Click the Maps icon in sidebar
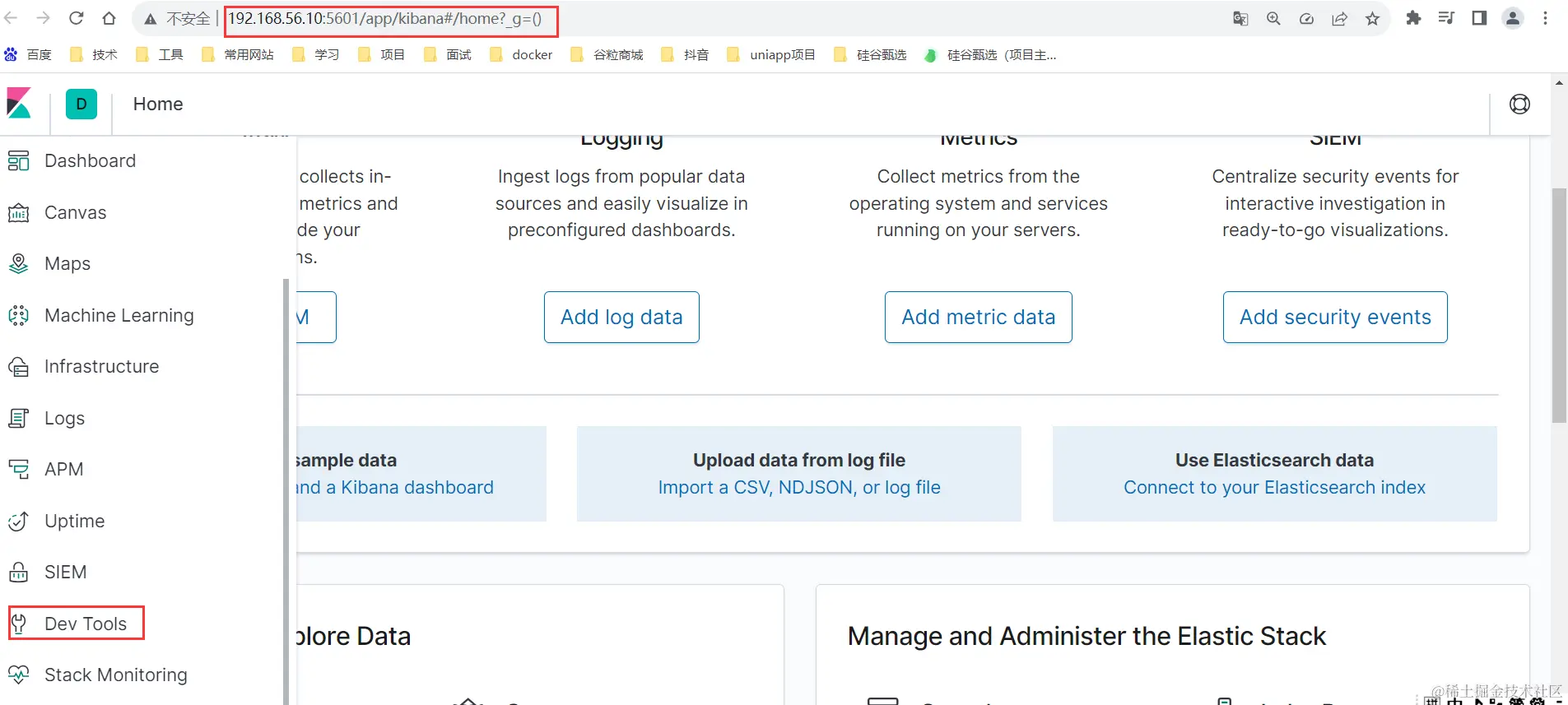Image resolution: width=1568 pixels, height=705 pixels. click(x=18, y=264)
